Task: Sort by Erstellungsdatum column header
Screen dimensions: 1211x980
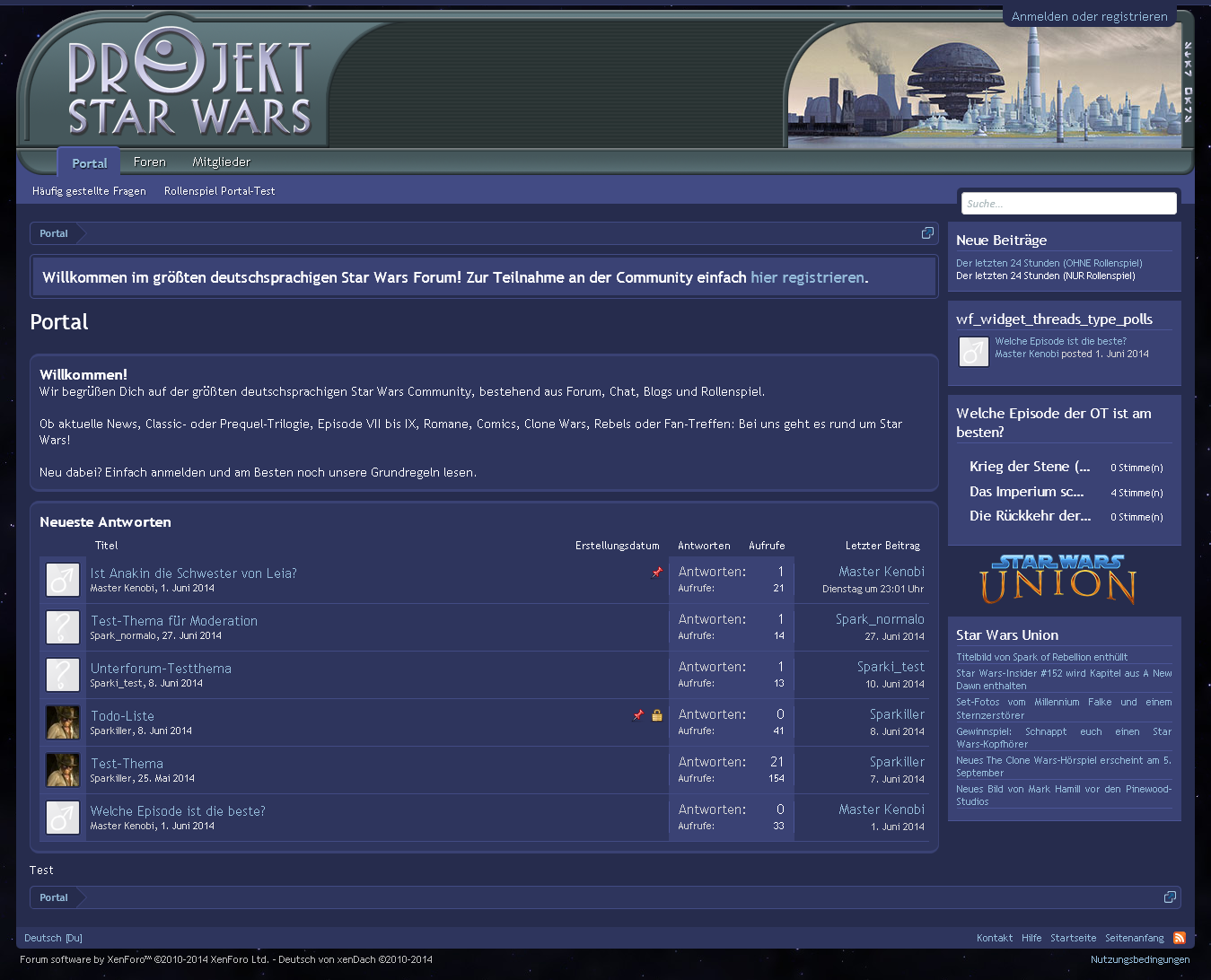Action: click(618, 546)
